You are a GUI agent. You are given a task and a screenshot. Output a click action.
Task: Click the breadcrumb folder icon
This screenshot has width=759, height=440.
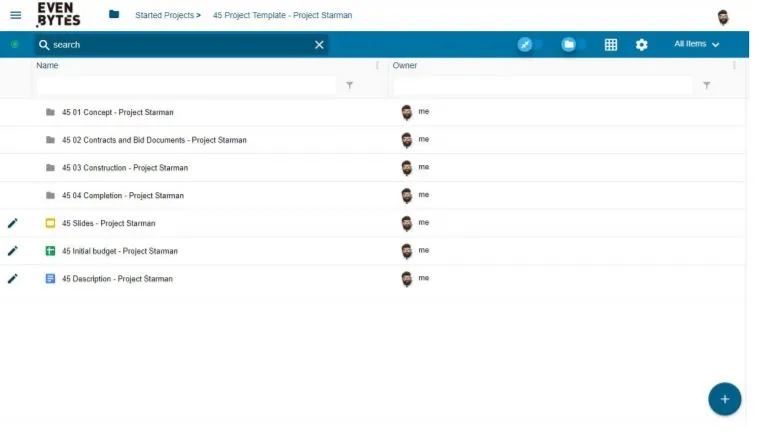coord(114,14)
